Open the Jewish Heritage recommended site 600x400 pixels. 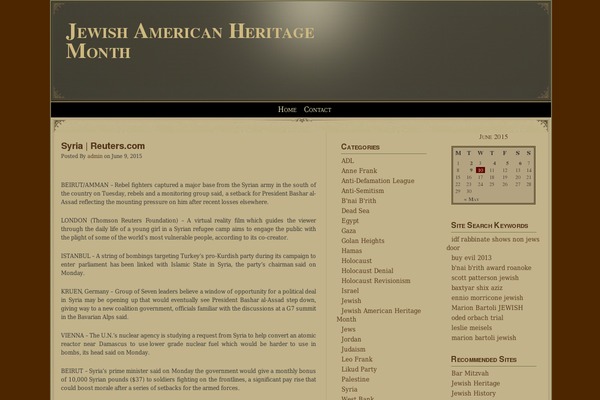click(x=475, y=383)
